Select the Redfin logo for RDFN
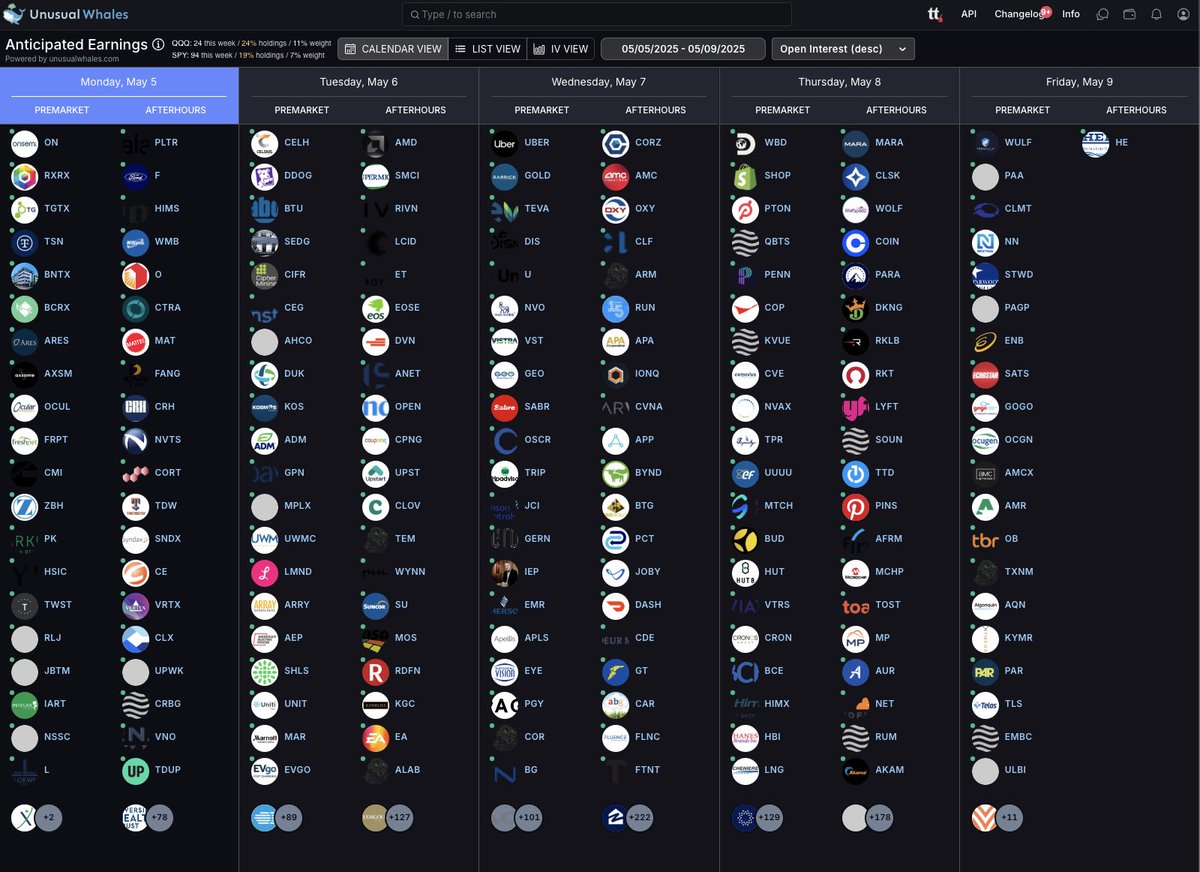Image resolution: width=1200 pixels, height=872 pixels. coord(376,672)
